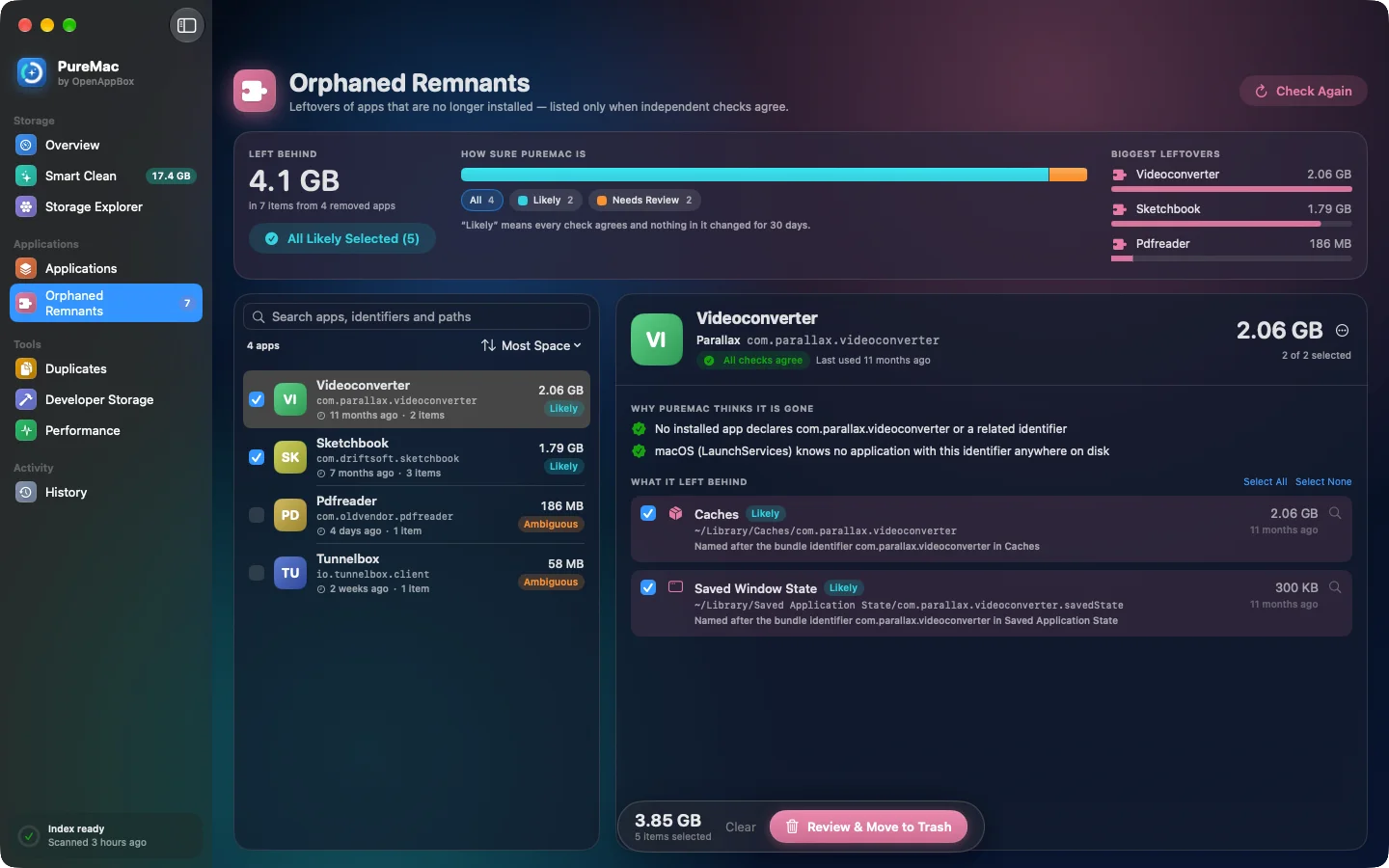
Task: Open the Applications sidebar item
Action: point(106,269)
